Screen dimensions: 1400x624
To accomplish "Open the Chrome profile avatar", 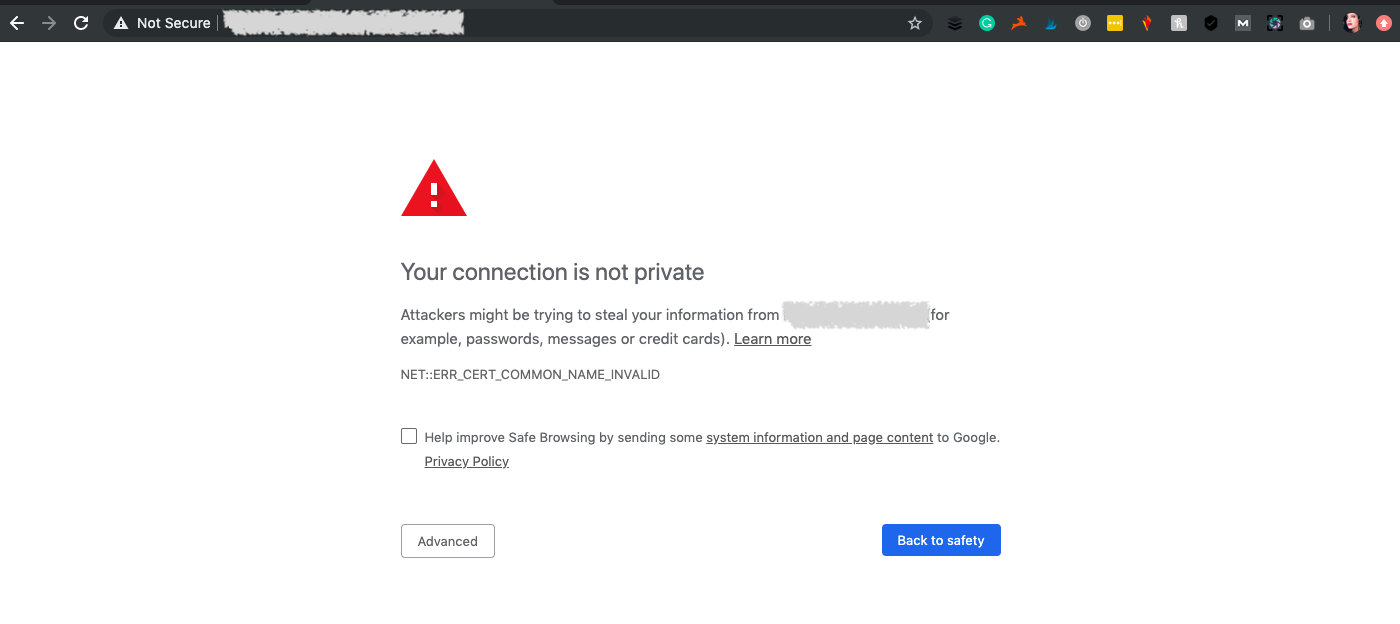I will point(1353,23).
